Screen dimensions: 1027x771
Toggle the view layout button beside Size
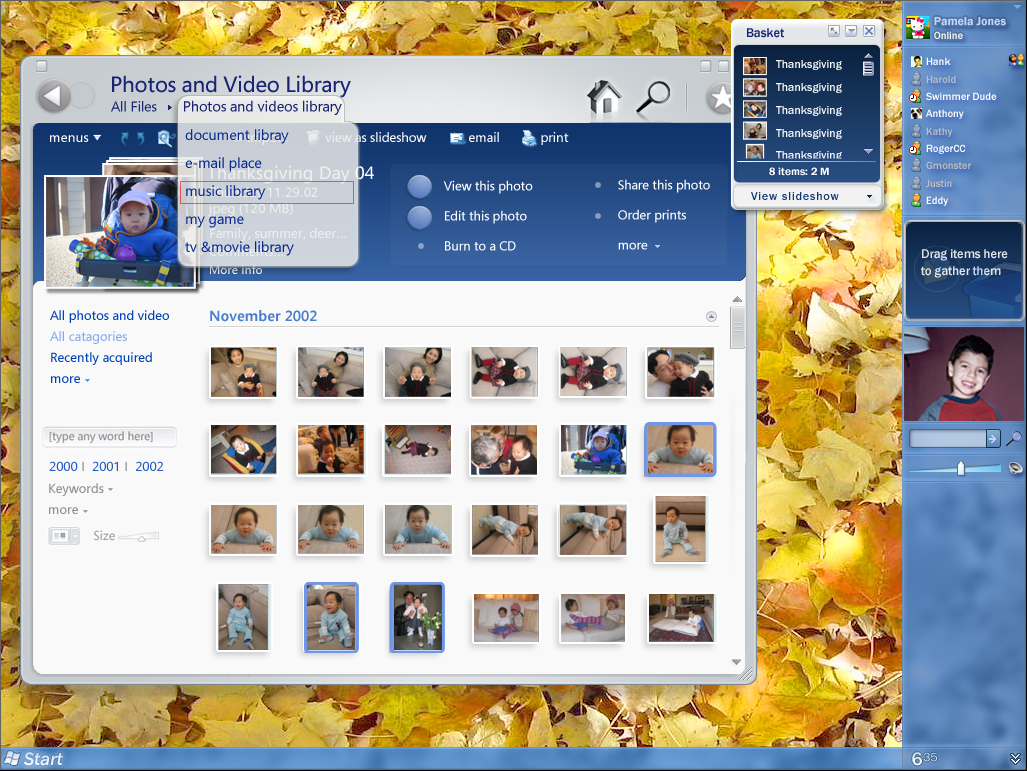point(64,536)
